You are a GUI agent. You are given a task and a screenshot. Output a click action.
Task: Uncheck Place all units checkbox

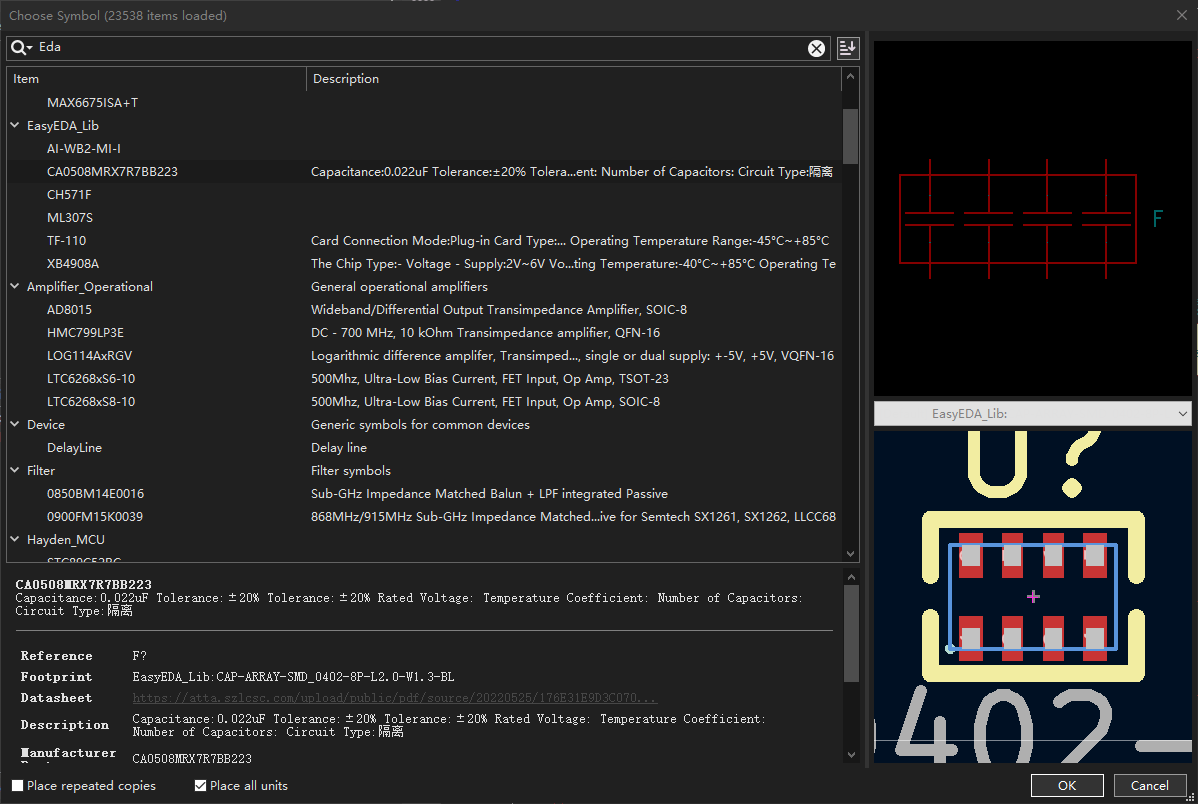pyautogui.click(x=200, y=786)
